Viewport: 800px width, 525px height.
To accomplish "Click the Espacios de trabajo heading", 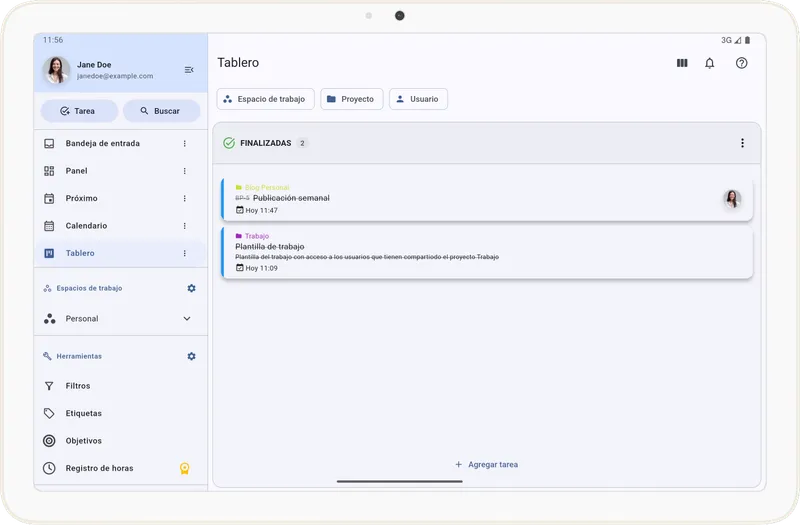I will pos(89,288).
